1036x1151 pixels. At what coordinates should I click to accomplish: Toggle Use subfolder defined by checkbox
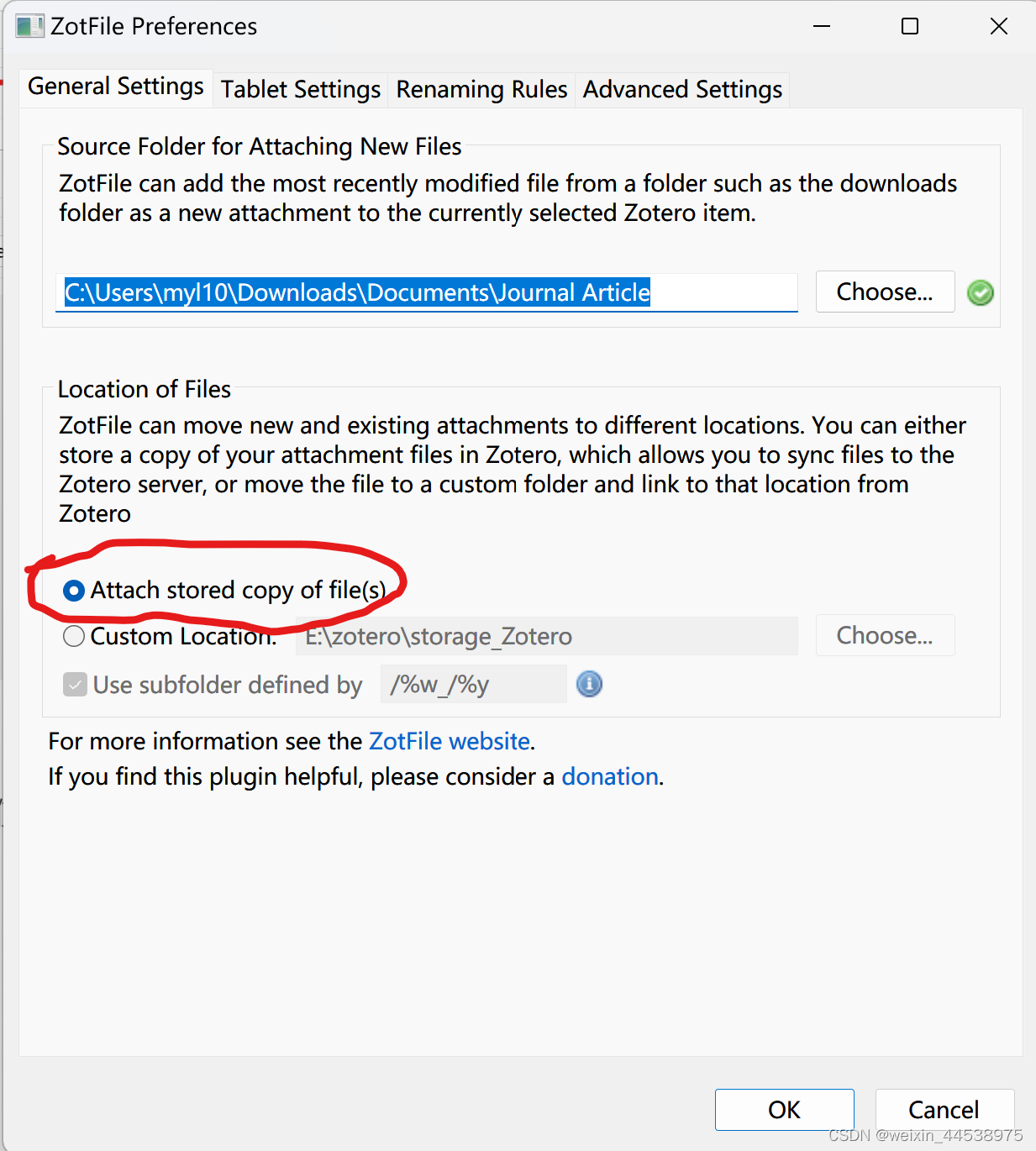pyautogui.click(x=75, y=684)
